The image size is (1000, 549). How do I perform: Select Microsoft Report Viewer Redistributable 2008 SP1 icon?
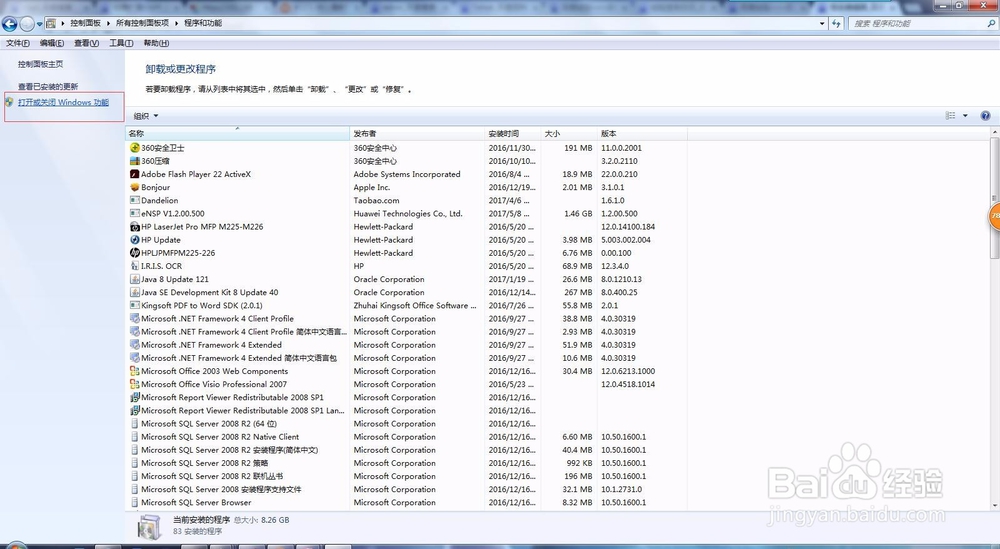135,397
